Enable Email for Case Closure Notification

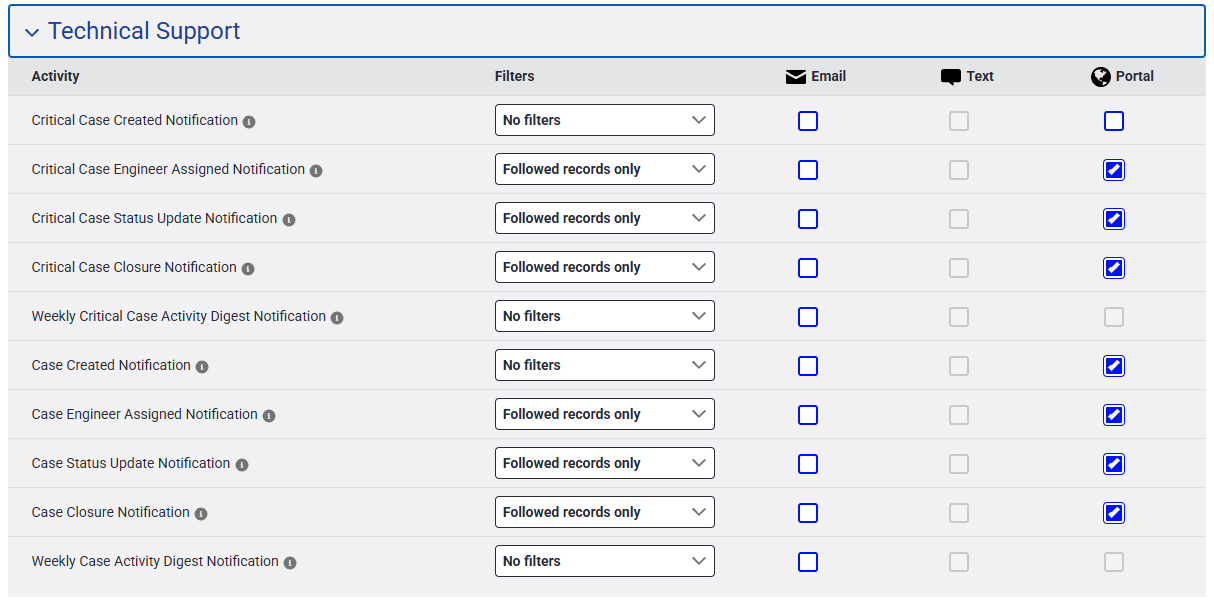point(808,513)
